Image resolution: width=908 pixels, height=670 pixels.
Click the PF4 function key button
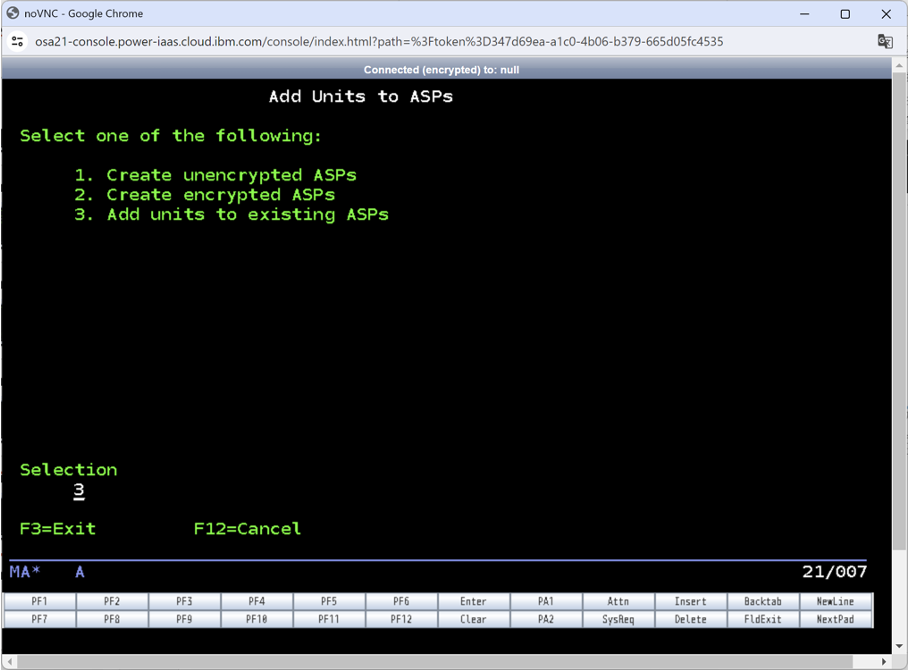click(x=257, y=601)
